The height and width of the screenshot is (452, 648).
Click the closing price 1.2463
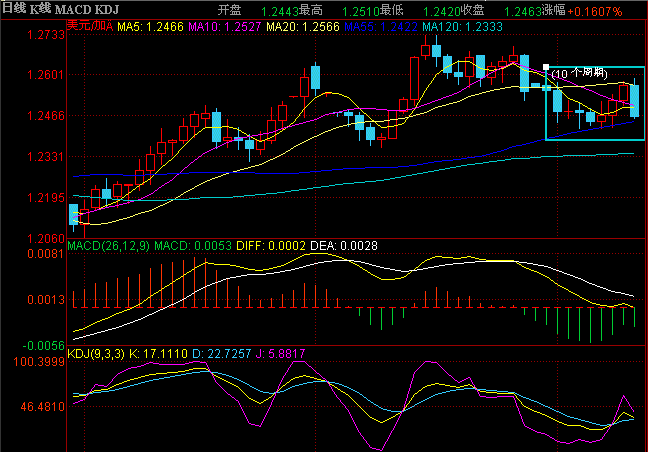coord(523,12)
